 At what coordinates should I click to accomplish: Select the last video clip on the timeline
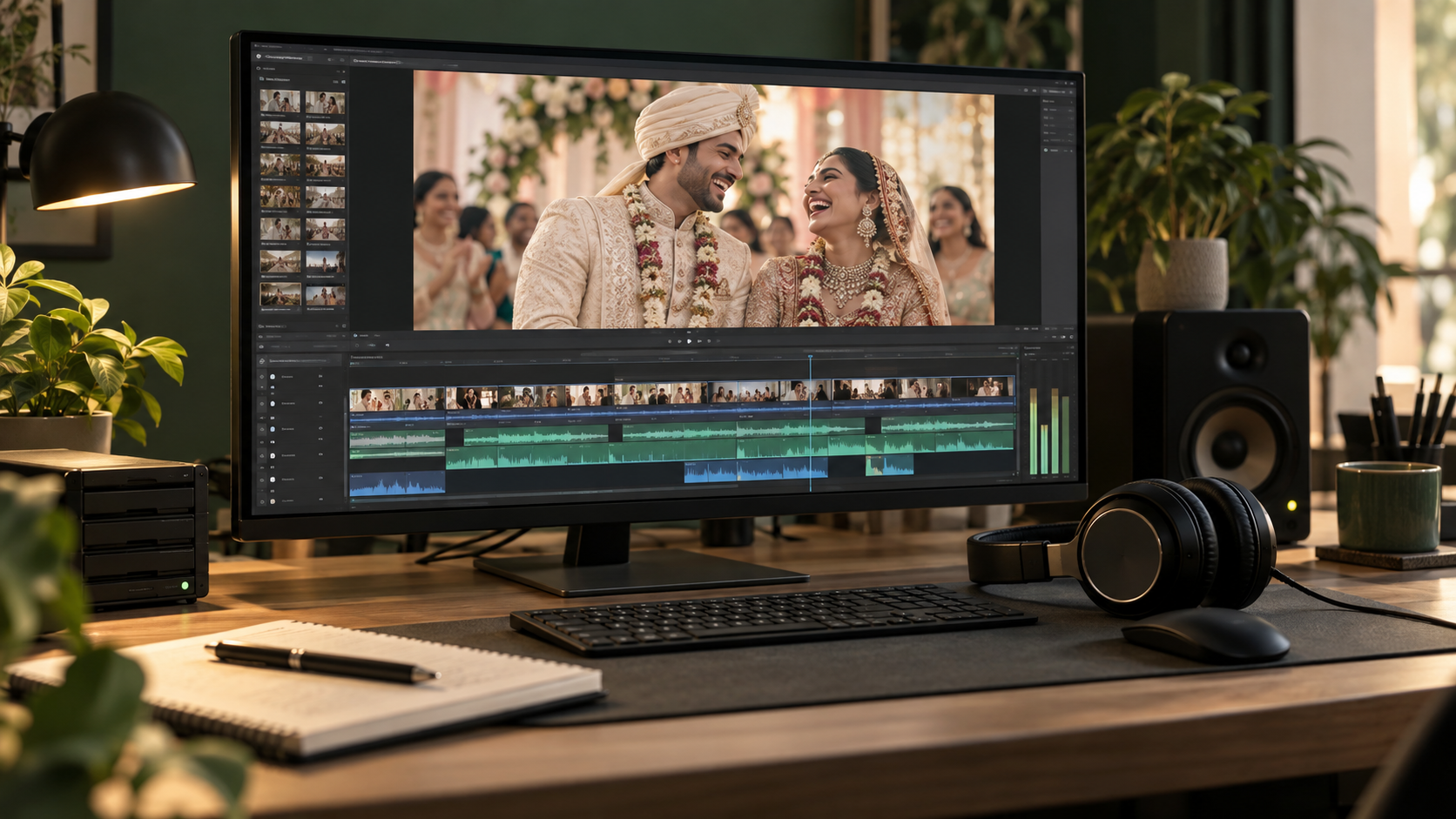(x=982, y=386)
